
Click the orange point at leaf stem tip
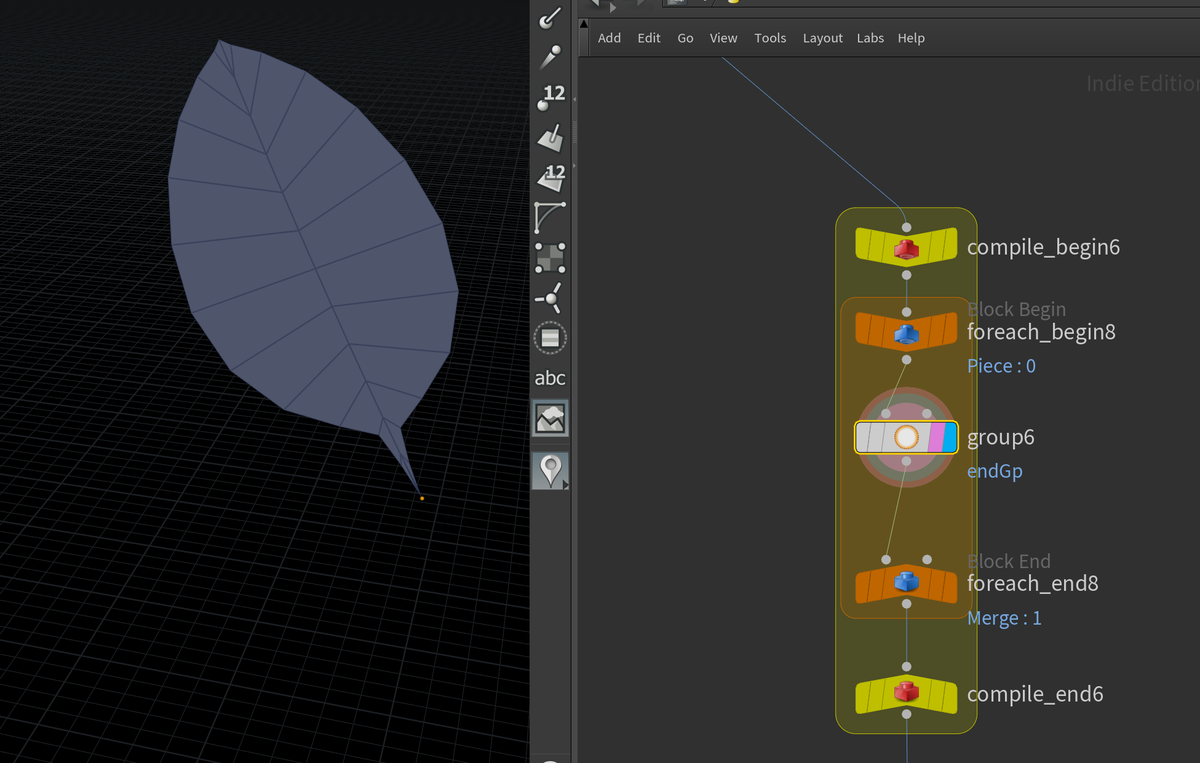coord(422,498)
